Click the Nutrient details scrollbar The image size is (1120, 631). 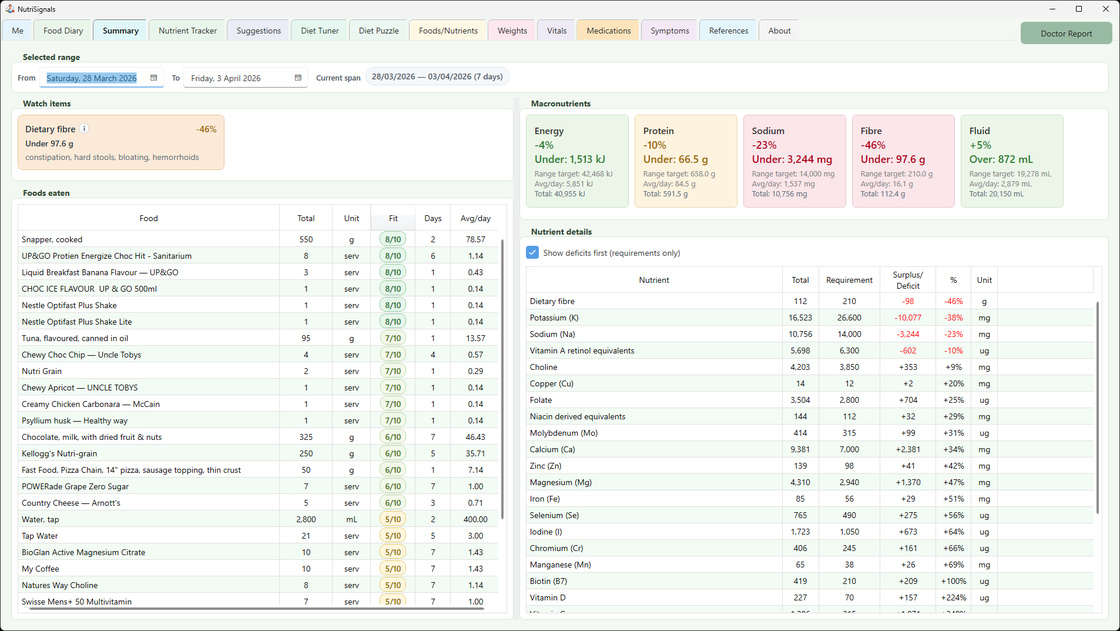[1099, 400]
